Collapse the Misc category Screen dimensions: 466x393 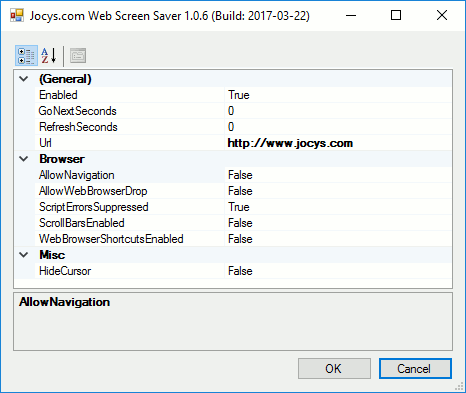24,255
